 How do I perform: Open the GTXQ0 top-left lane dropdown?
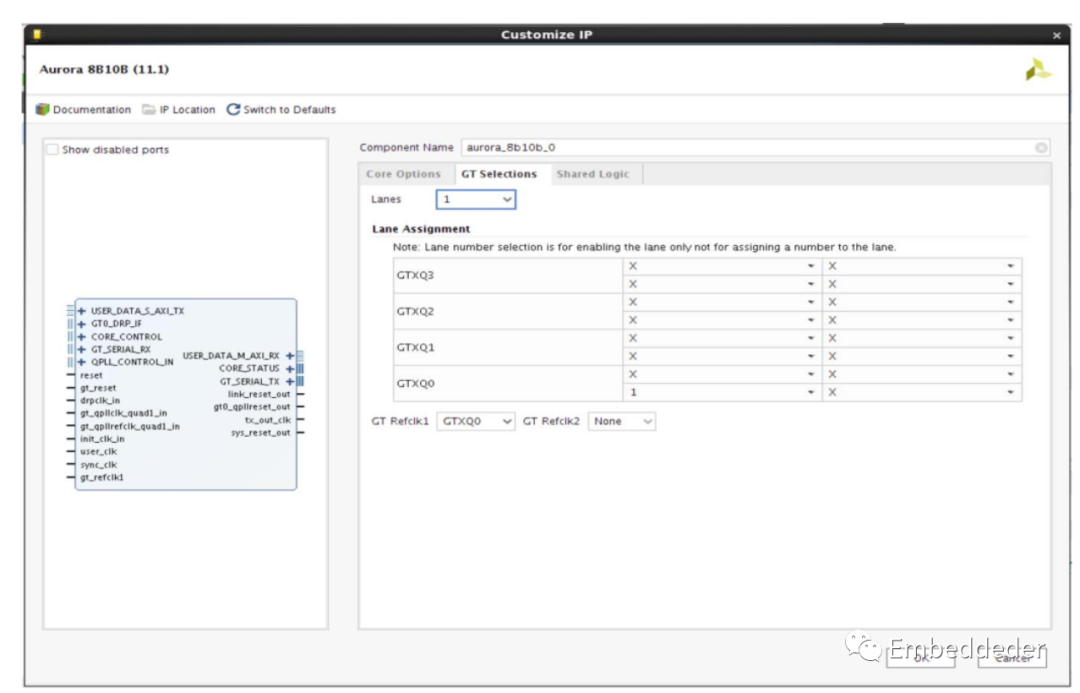pos(723,374)
